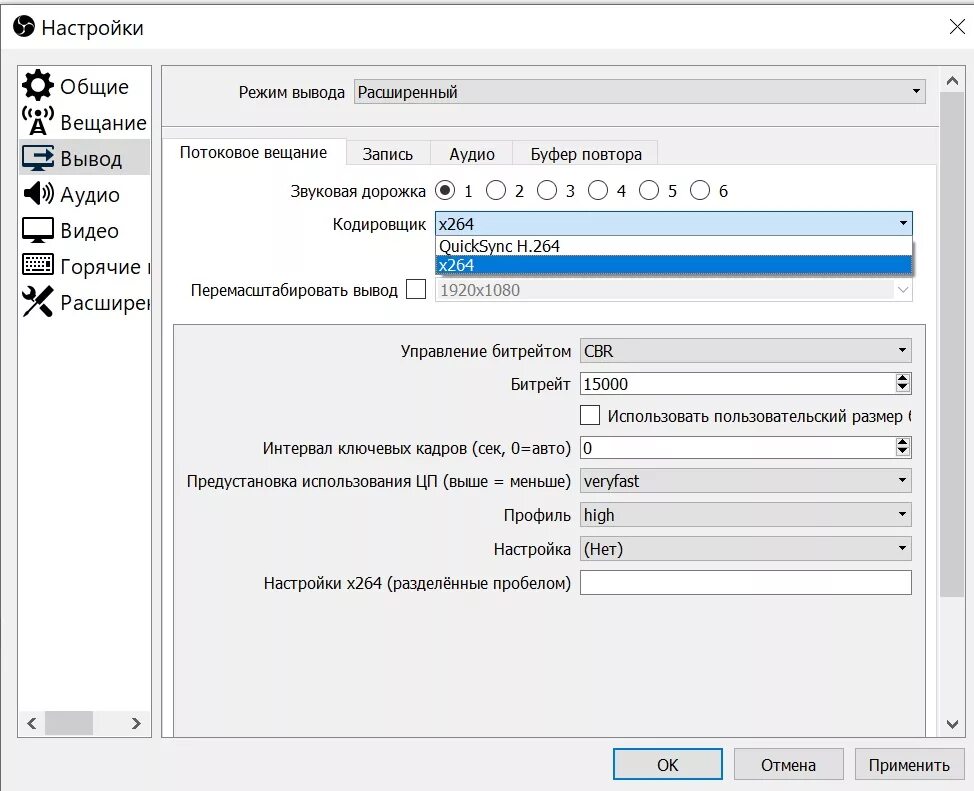The image size is (974, 791).
Task: Open the Настройка (Нет) dropdown
Action: coord(745,549)
